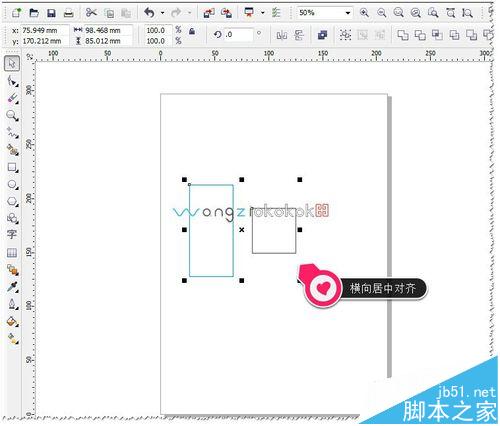The image size is (500, 426).
Task: Click the Mirror vertically icon
Action: pyautogui.click(x=299, y=35)
